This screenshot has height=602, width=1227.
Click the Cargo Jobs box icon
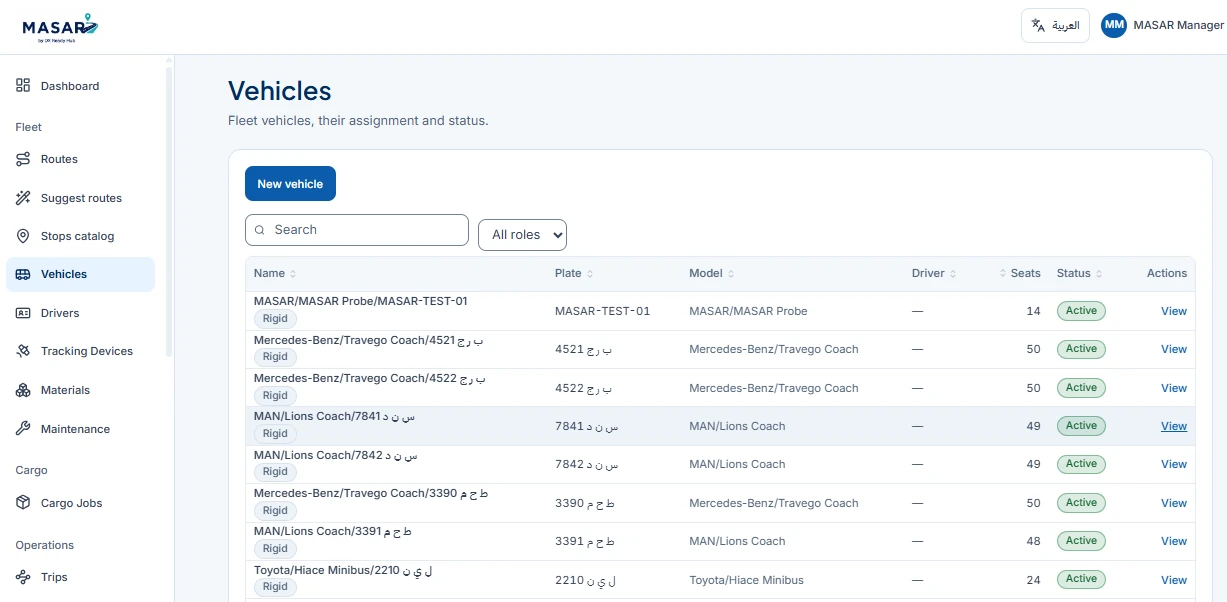point(23,503)
